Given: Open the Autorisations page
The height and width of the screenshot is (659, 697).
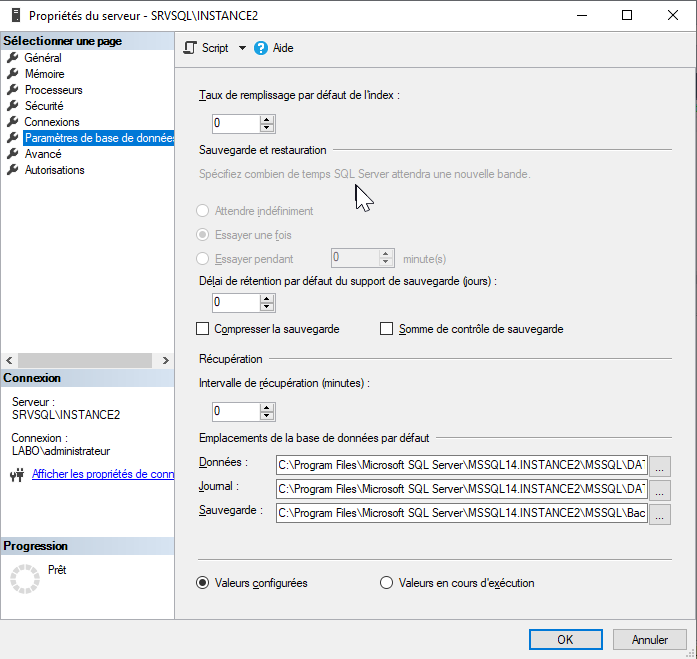Looking at the screenshot, I should (54, 170).
